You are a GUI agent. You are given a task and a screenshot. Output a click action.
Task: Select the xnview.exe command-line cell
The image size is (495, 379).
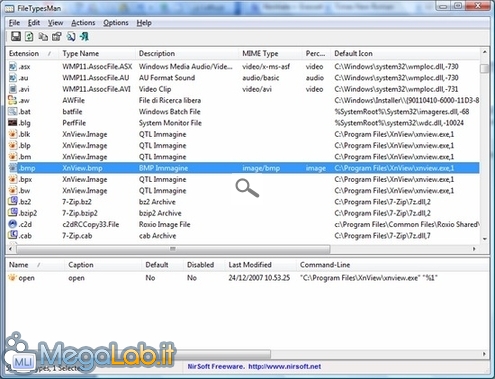tap(368, 278)
